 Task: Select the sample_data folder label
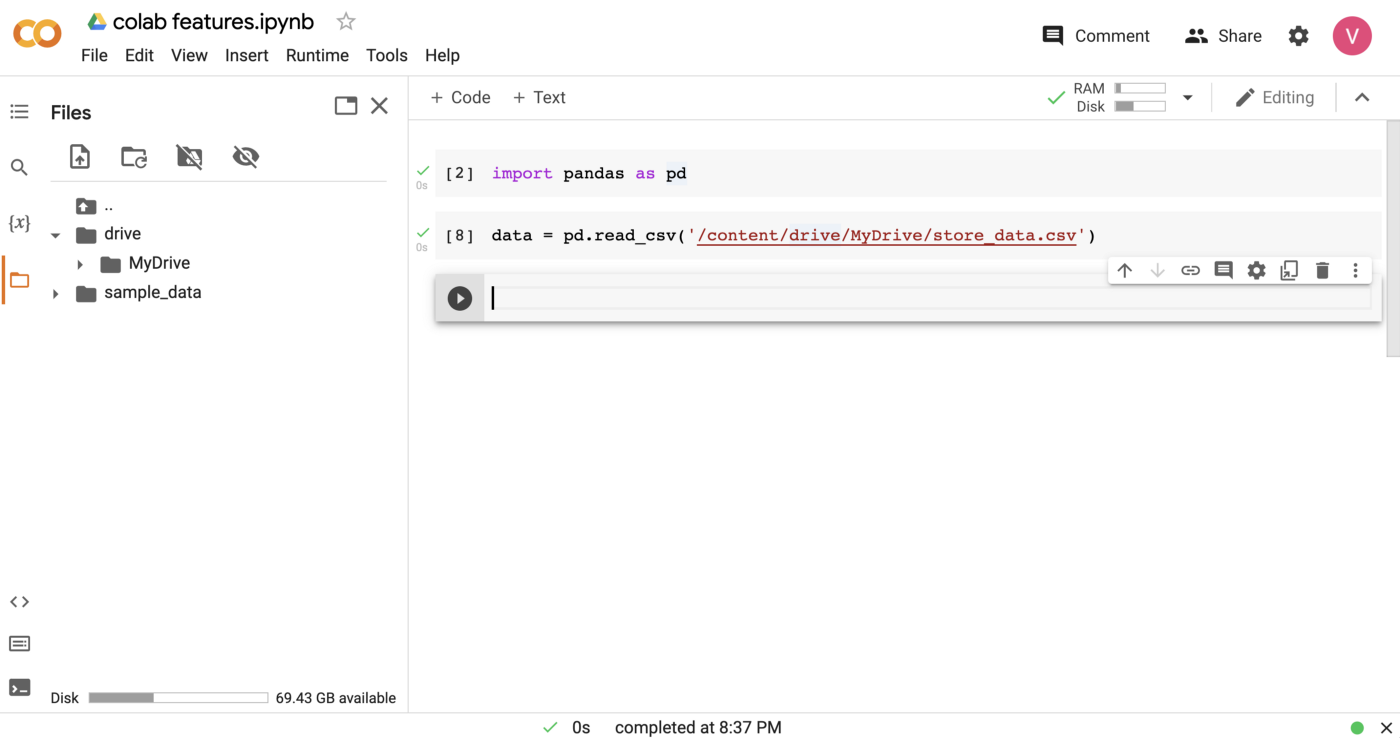pos(153,293)
